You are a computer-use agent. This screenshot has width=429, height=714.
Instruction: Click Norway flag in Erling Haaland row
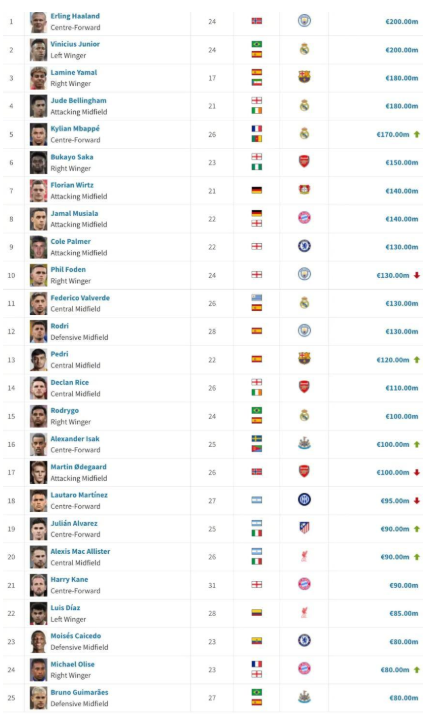tap(257, 21)
